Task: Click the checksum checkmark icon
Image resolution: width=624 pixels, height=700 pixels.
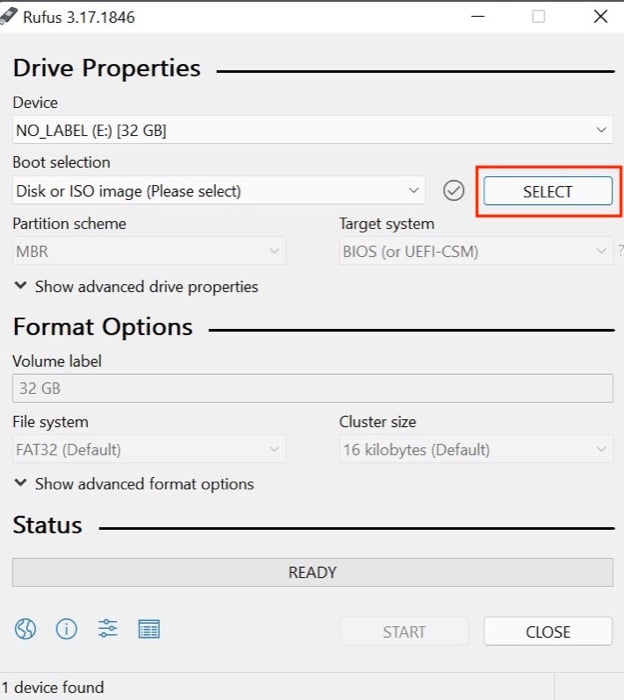Action: point(454,191)
